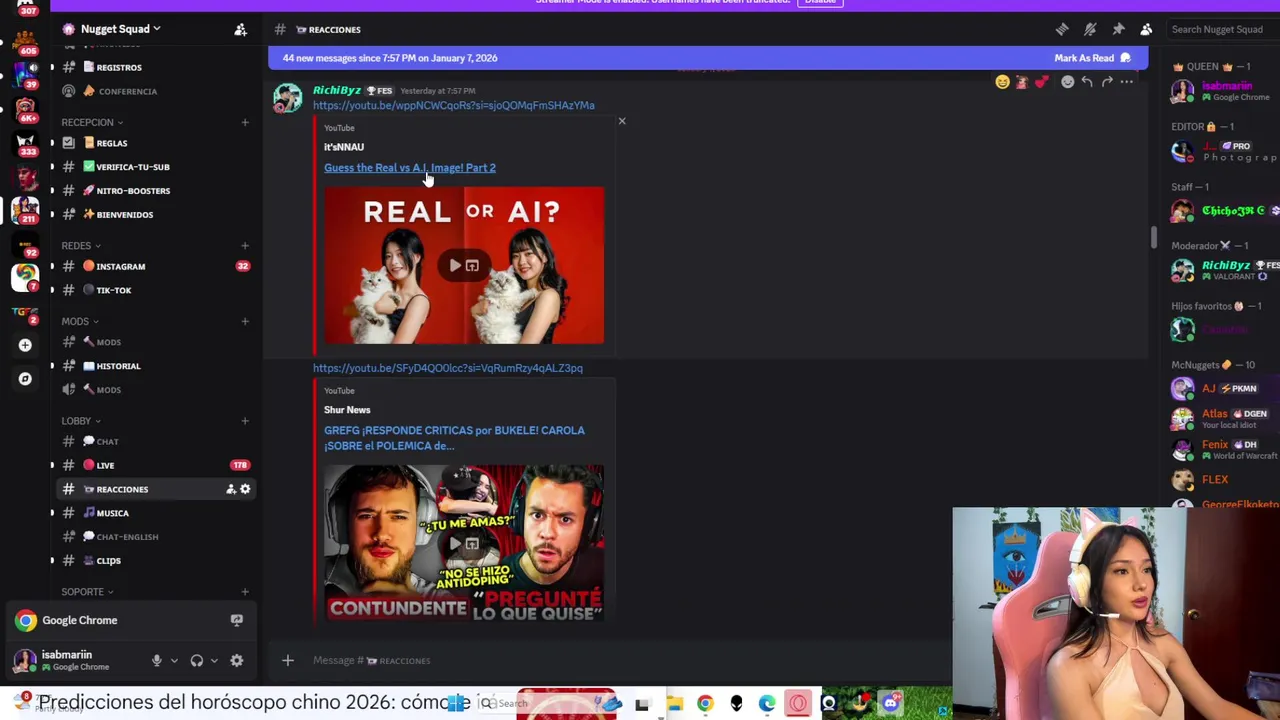Screen dimensions: 1280x720
Task: Toggle channel notification mute bell icon
Action: click(x=1090, y=29)
